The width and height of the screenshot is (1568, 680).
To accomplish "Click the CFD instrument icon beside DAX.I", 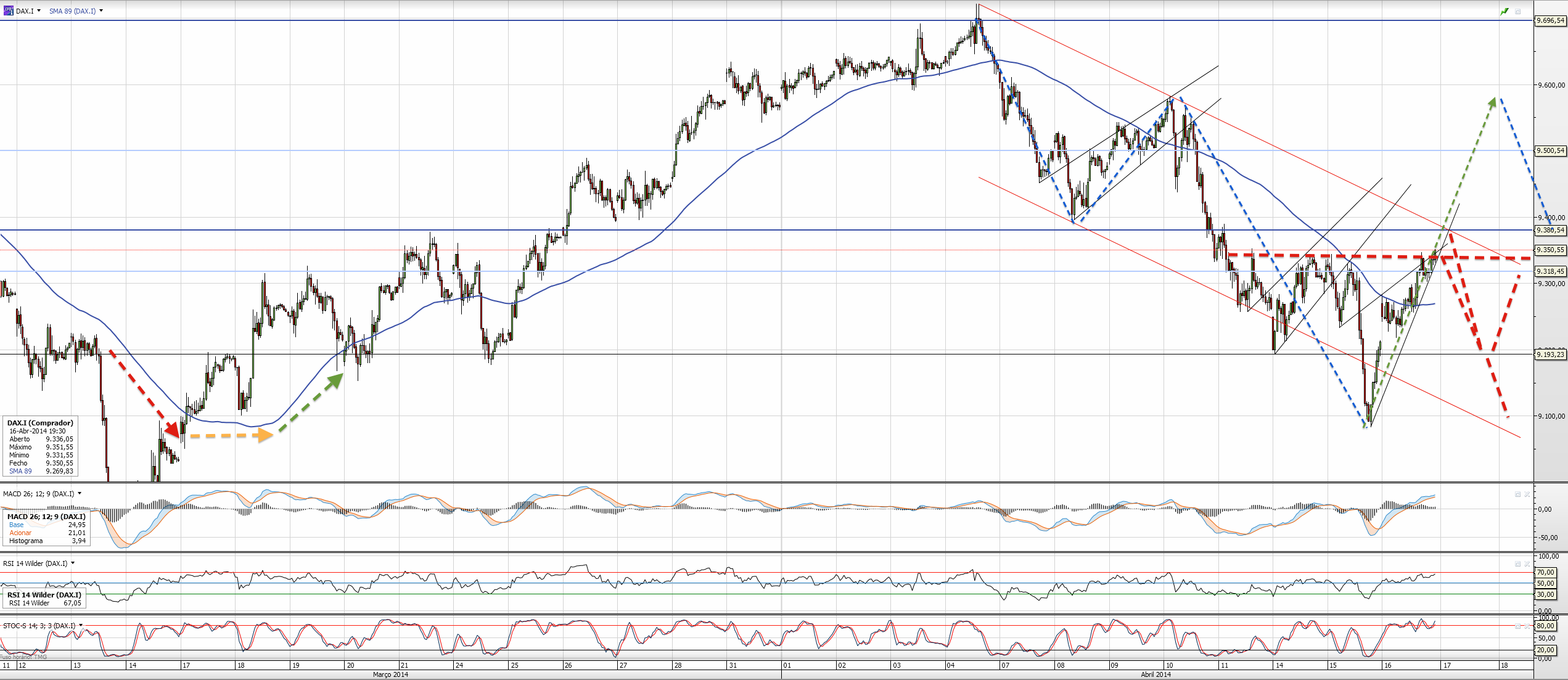I will point(8,10).
